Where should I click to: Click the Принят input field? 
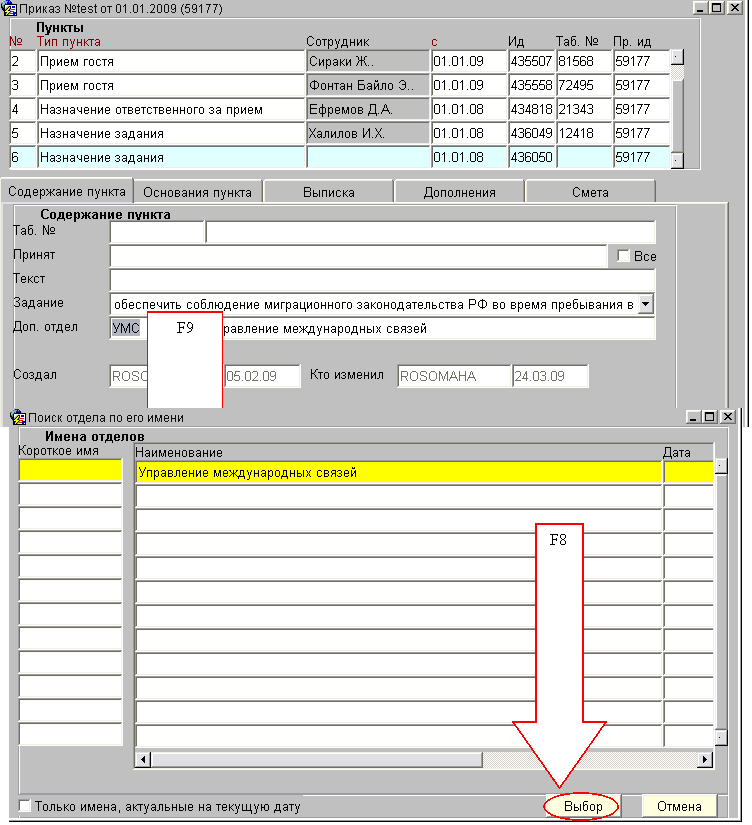(358, 256)
